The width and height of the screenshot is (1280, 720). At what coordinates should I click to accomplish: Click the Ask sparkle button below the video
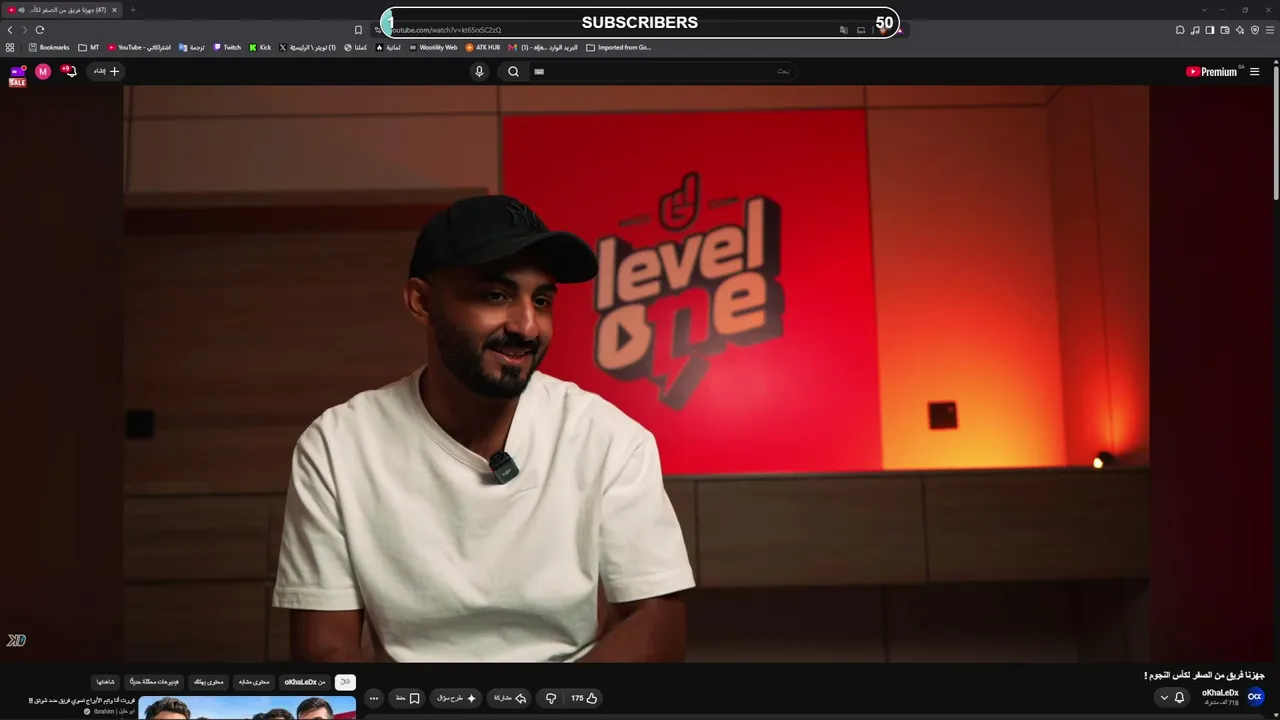coord(457,698)
